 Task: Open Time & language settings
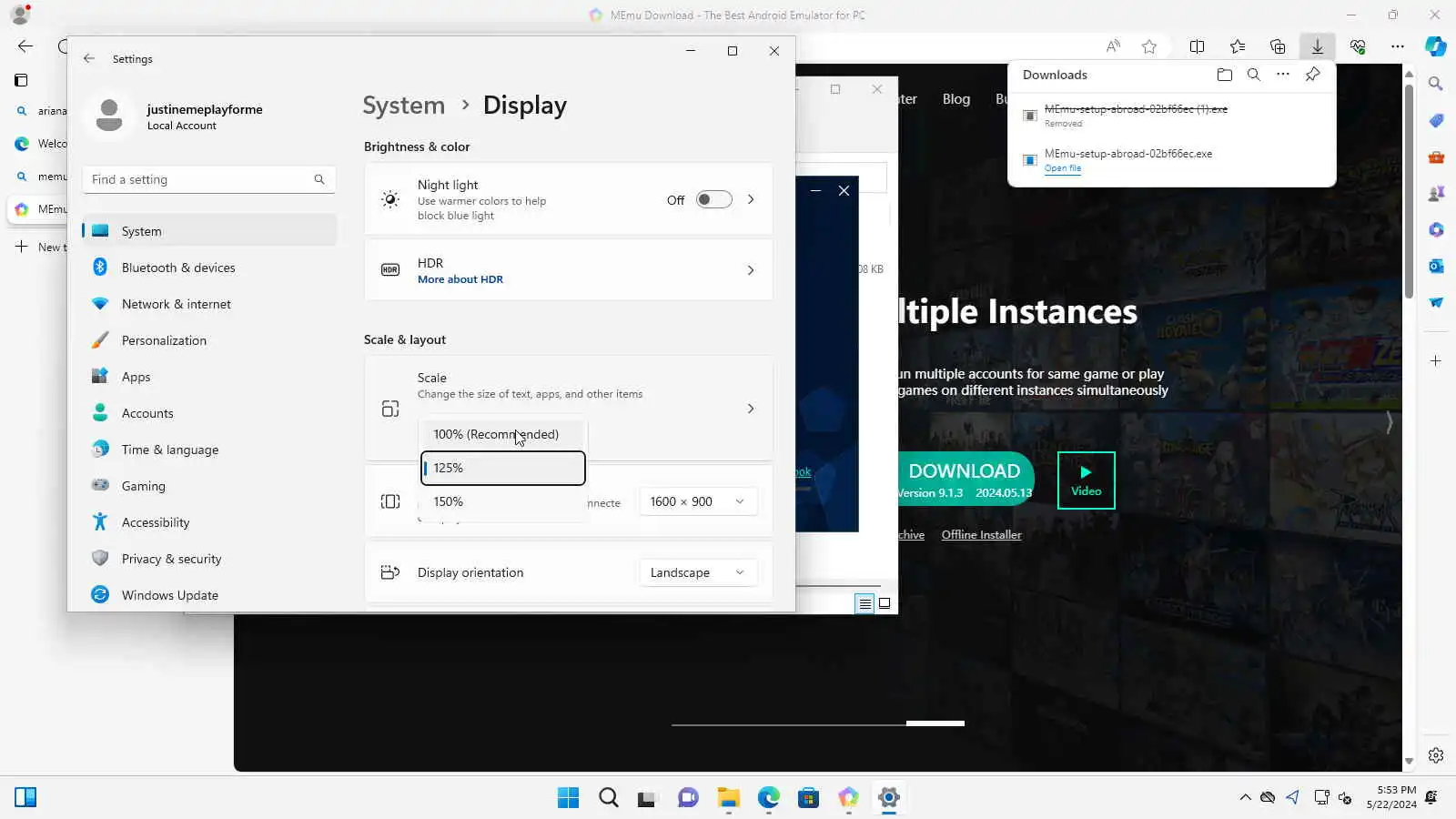click(x=209, y=450)
